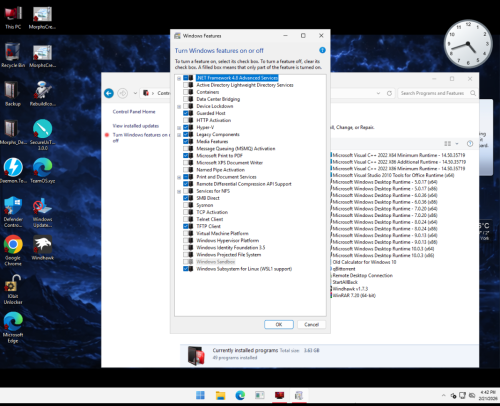Viewport: 500px width, 406px height.
Task: Select the qBittorrent program entry
Action: (x=344, y=269)
